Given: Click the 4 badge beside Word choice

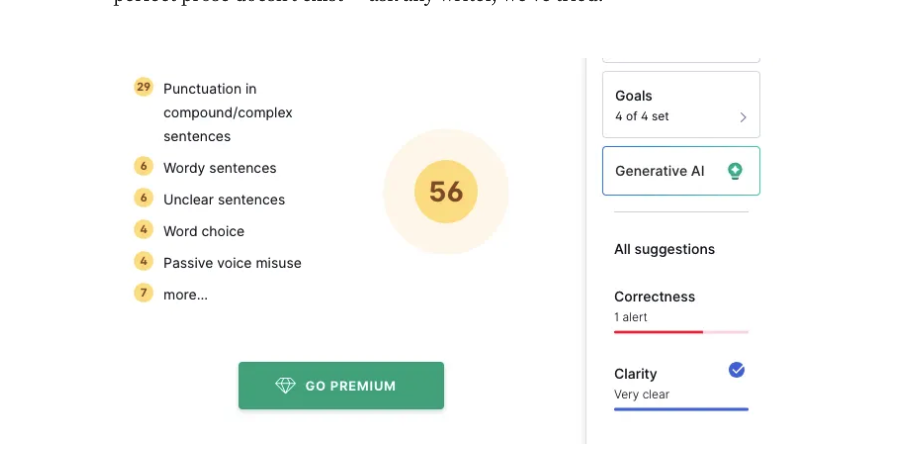Looking at the screenshot, I should pyautogui.click(x=143, y=230).
